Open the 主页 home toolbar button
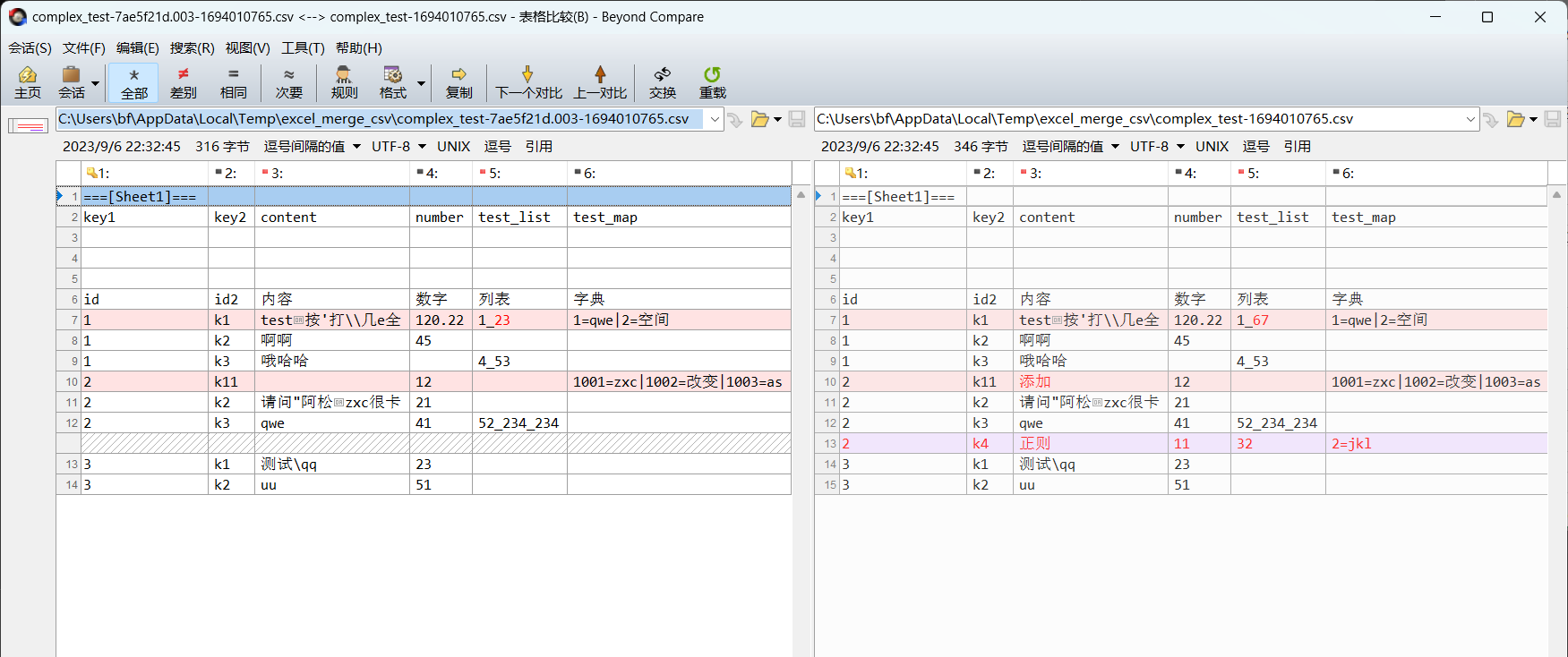1568x657 pixels. [28, 82]
